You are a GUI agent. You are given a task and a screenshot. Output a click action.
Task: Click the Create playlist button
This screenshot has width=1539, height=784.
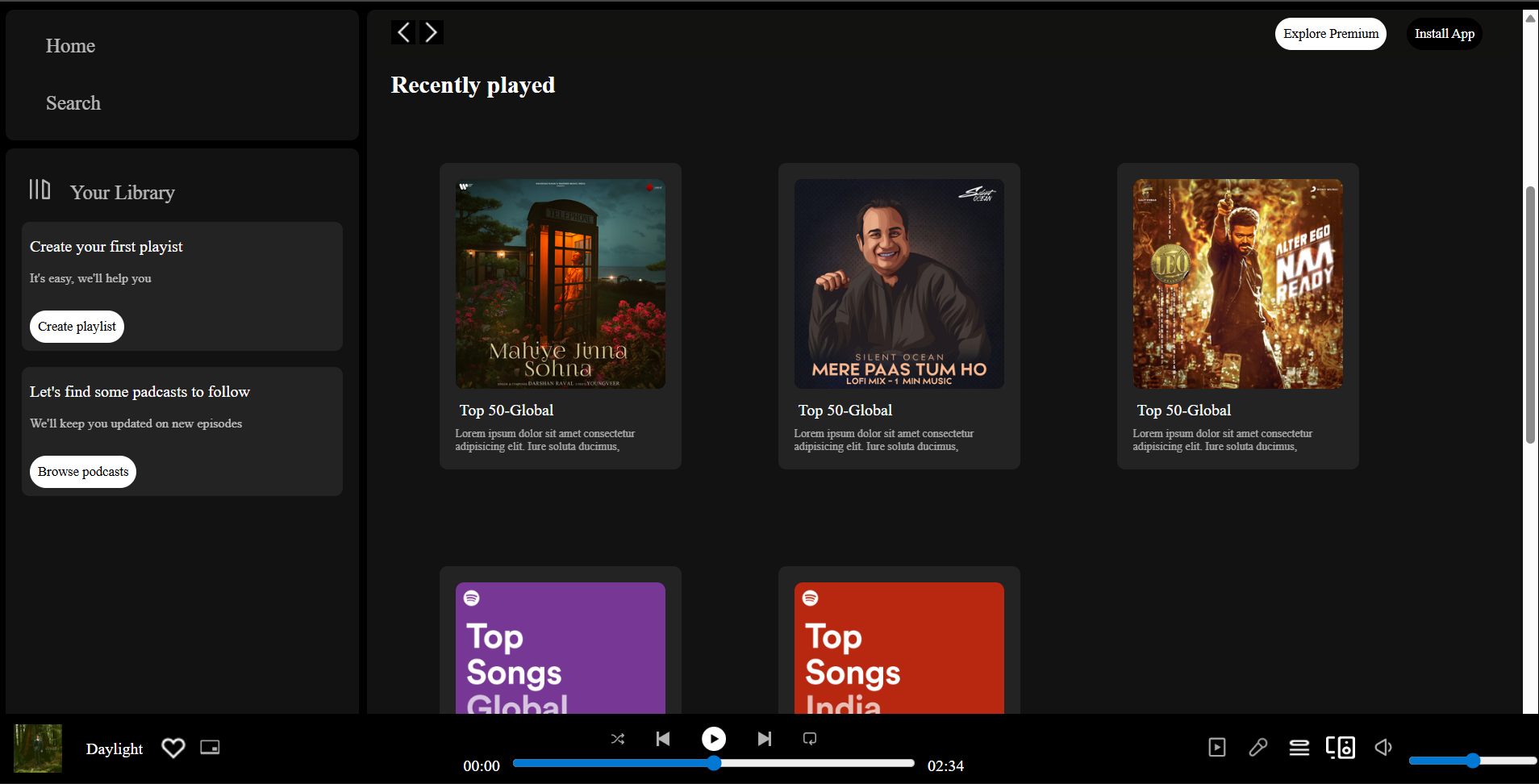pyautogui.click(x=76, y=327)
